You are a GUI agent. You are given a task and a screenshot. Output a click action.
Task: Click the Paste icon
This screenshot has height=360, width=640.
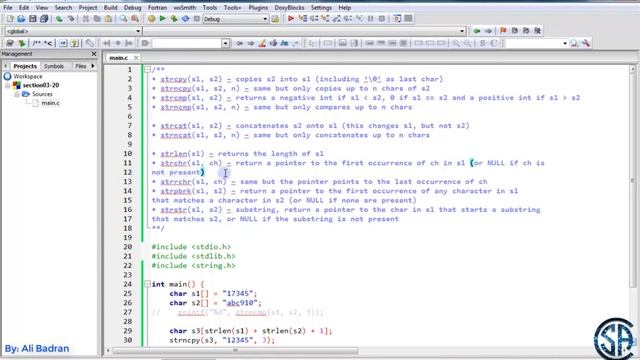pos(108,19)
